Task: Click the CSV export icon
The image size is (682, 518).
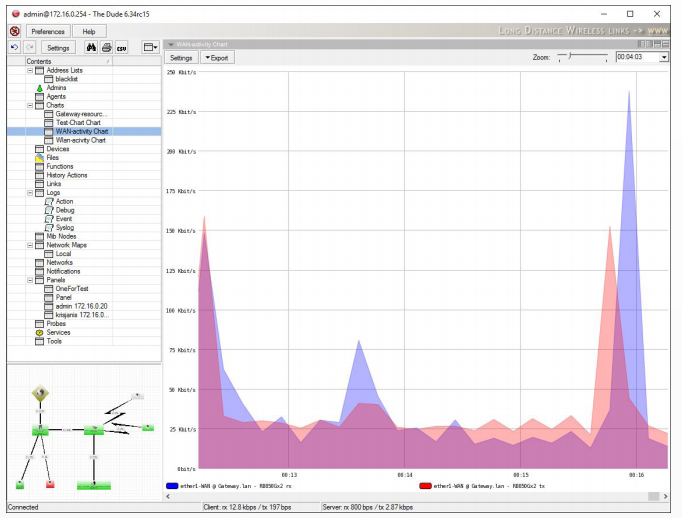Action: click(121, 47)
